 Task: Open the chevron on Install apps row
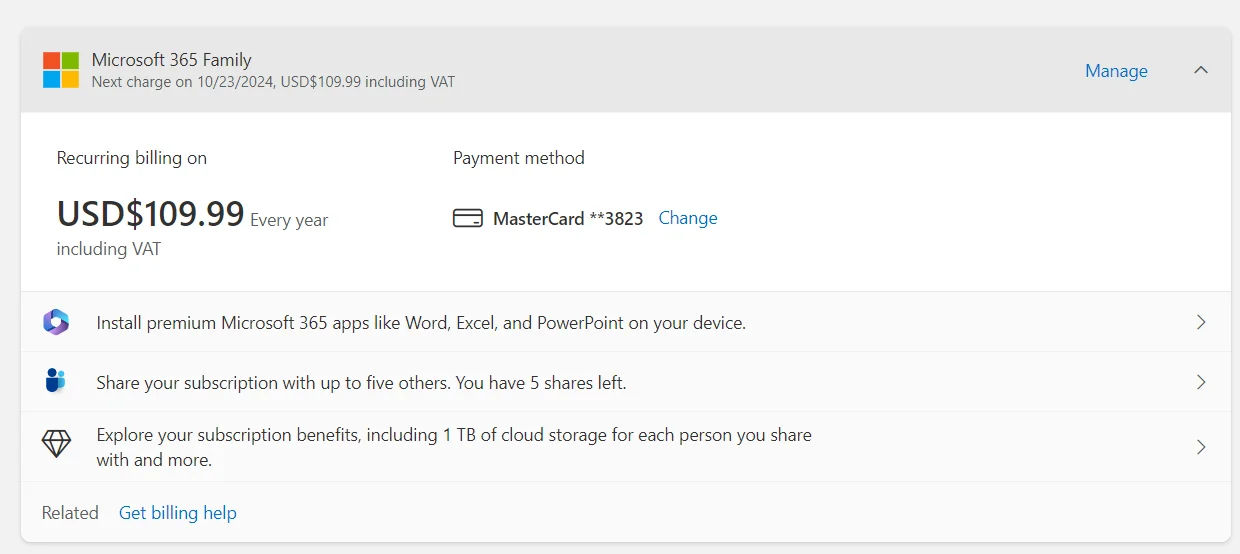point(1201,322)
